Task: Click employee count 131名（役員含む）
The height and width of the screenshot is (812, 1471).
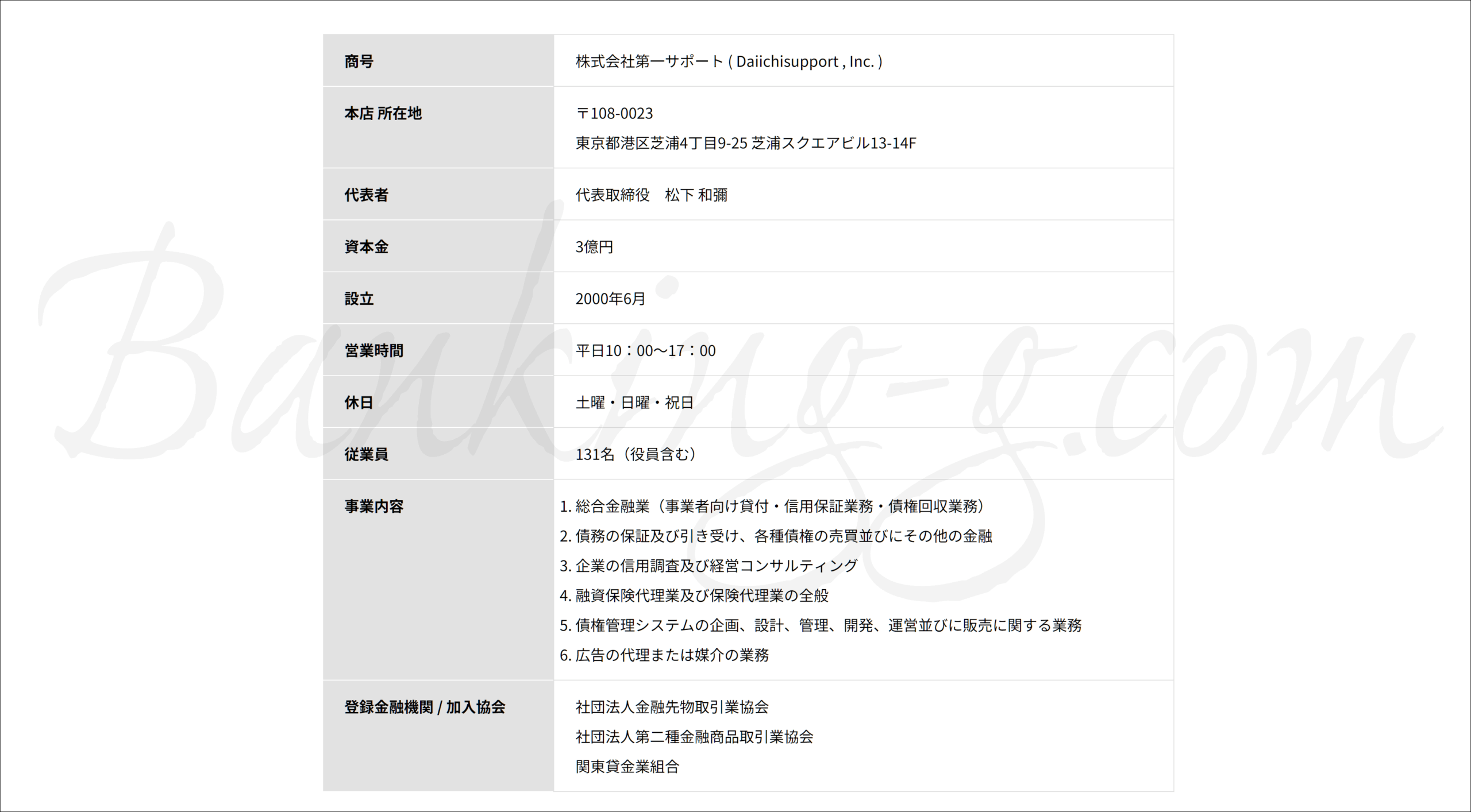Action: coord(637,454)
